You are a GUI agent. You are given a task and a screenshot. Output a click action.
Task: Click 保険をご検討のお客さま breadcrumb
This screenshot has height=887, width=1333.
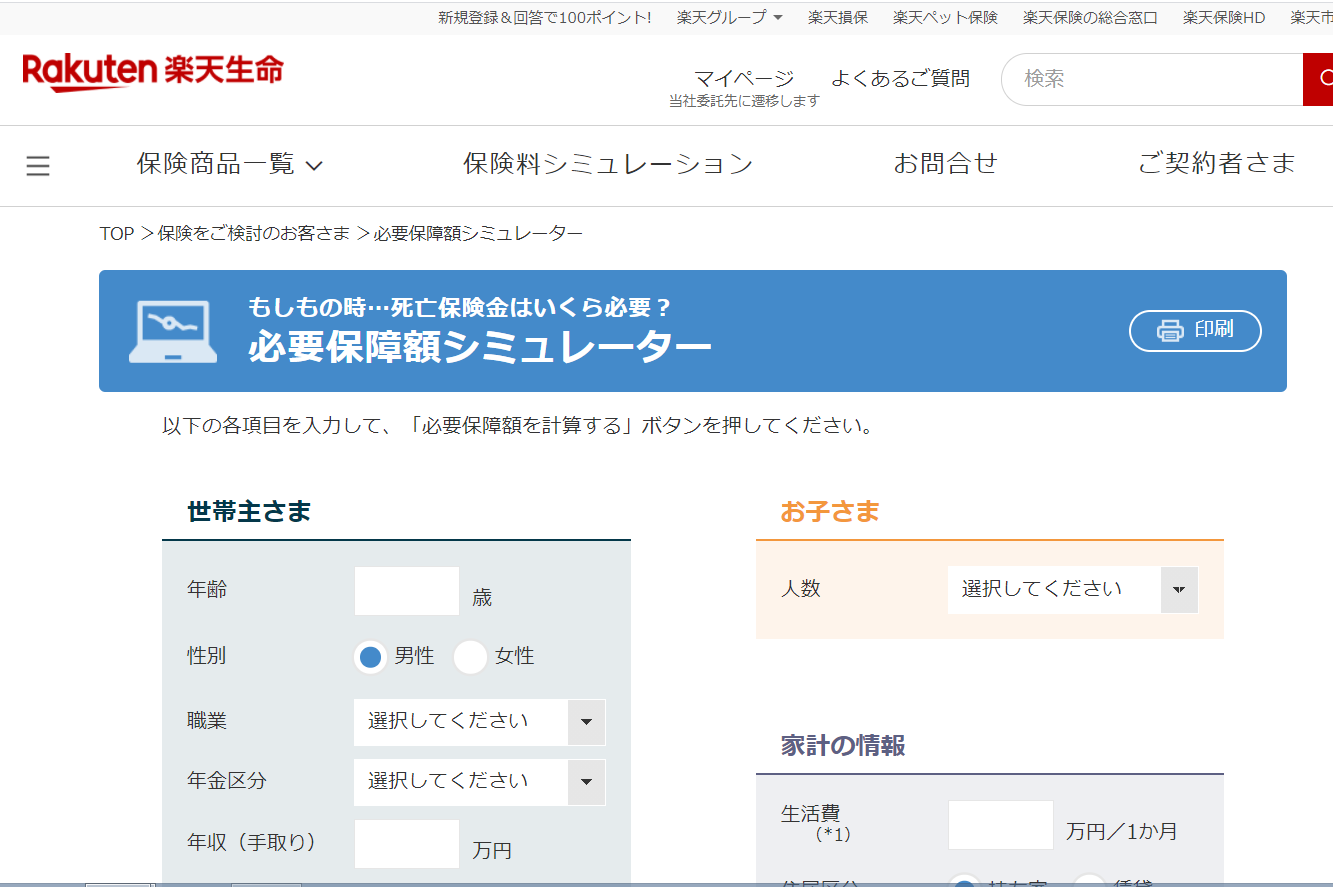[254, 234]
